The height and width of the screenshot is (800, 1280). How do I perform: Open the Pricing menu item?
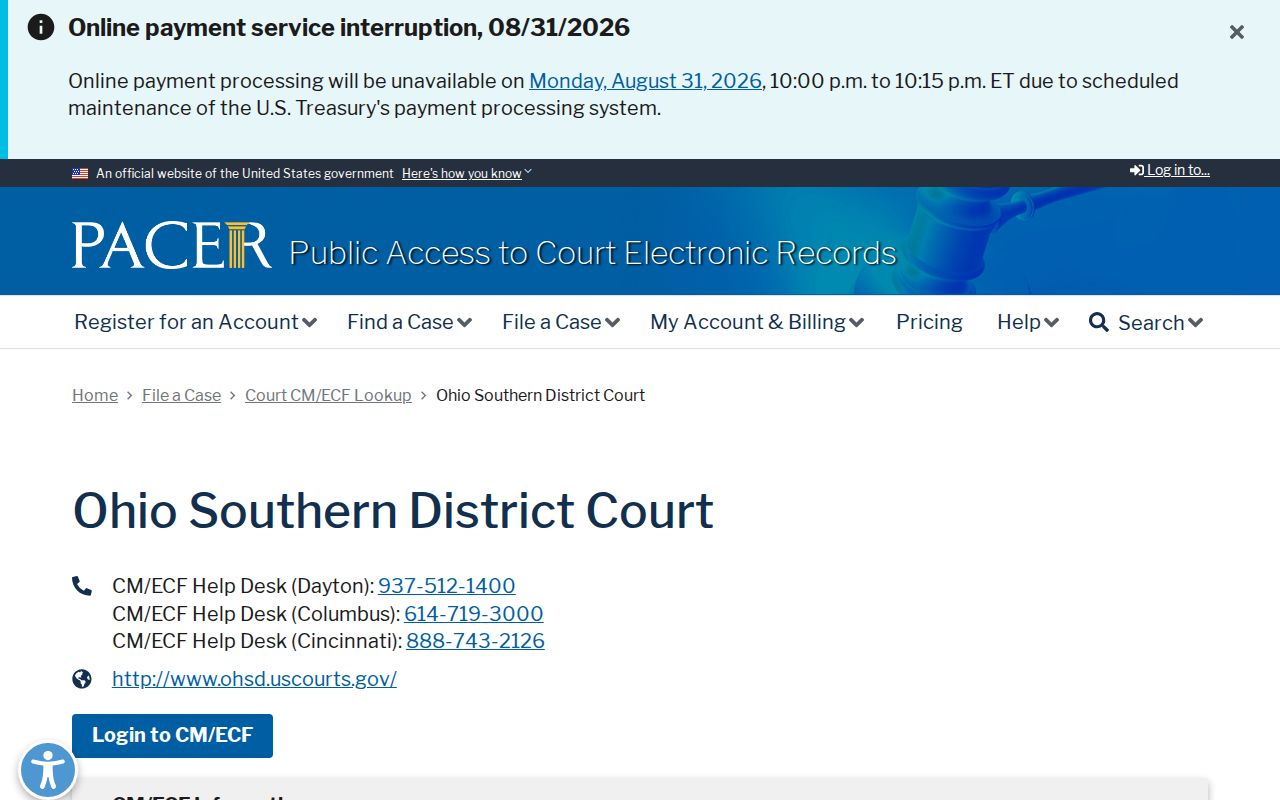point(929,322)
